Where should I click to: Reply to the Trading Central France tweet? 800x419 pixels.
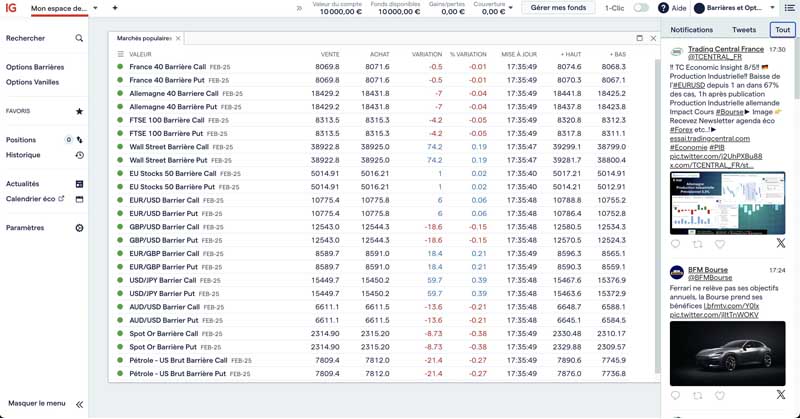point(676,244)
